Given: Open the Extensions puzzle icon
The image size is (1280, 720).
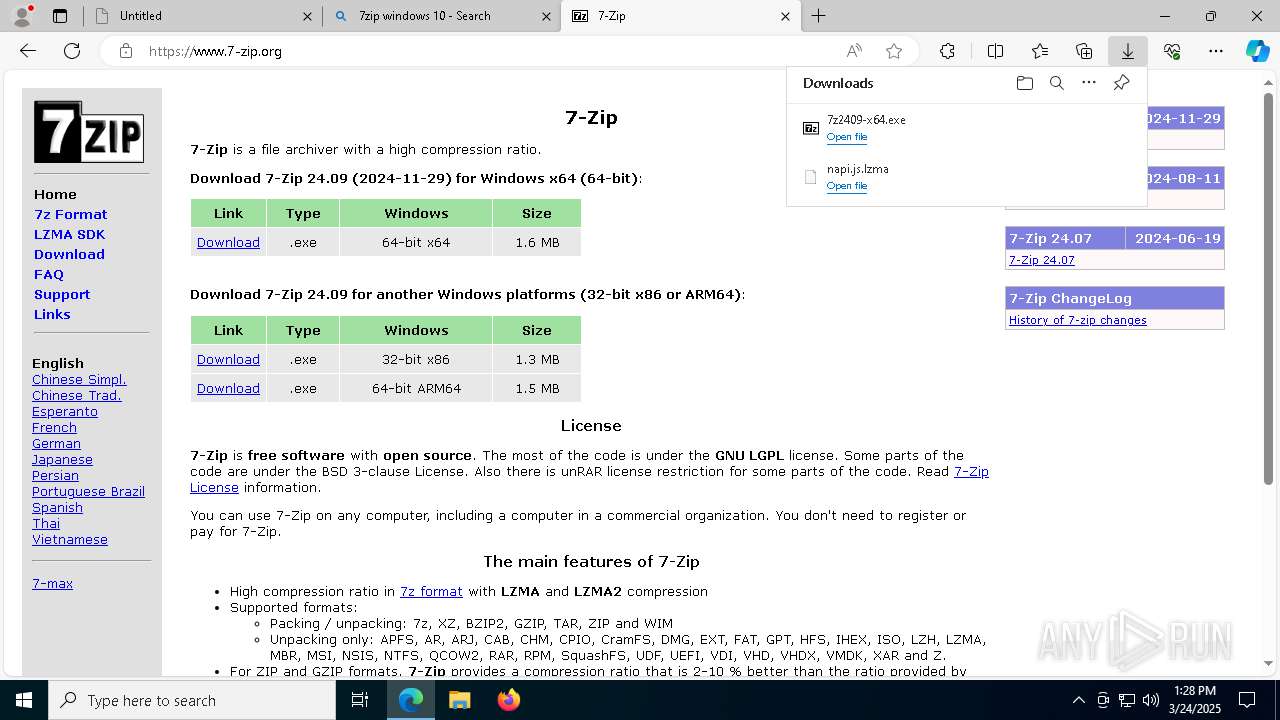Looking at the screenshot, I should [947, 51].
